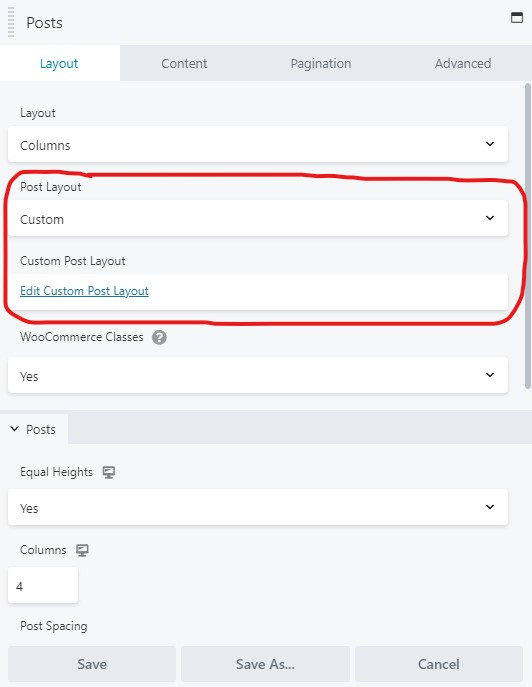Click the settings panel vertical scrollbar
This screenshot has height=687, width=532.
[x=528, y=235]
